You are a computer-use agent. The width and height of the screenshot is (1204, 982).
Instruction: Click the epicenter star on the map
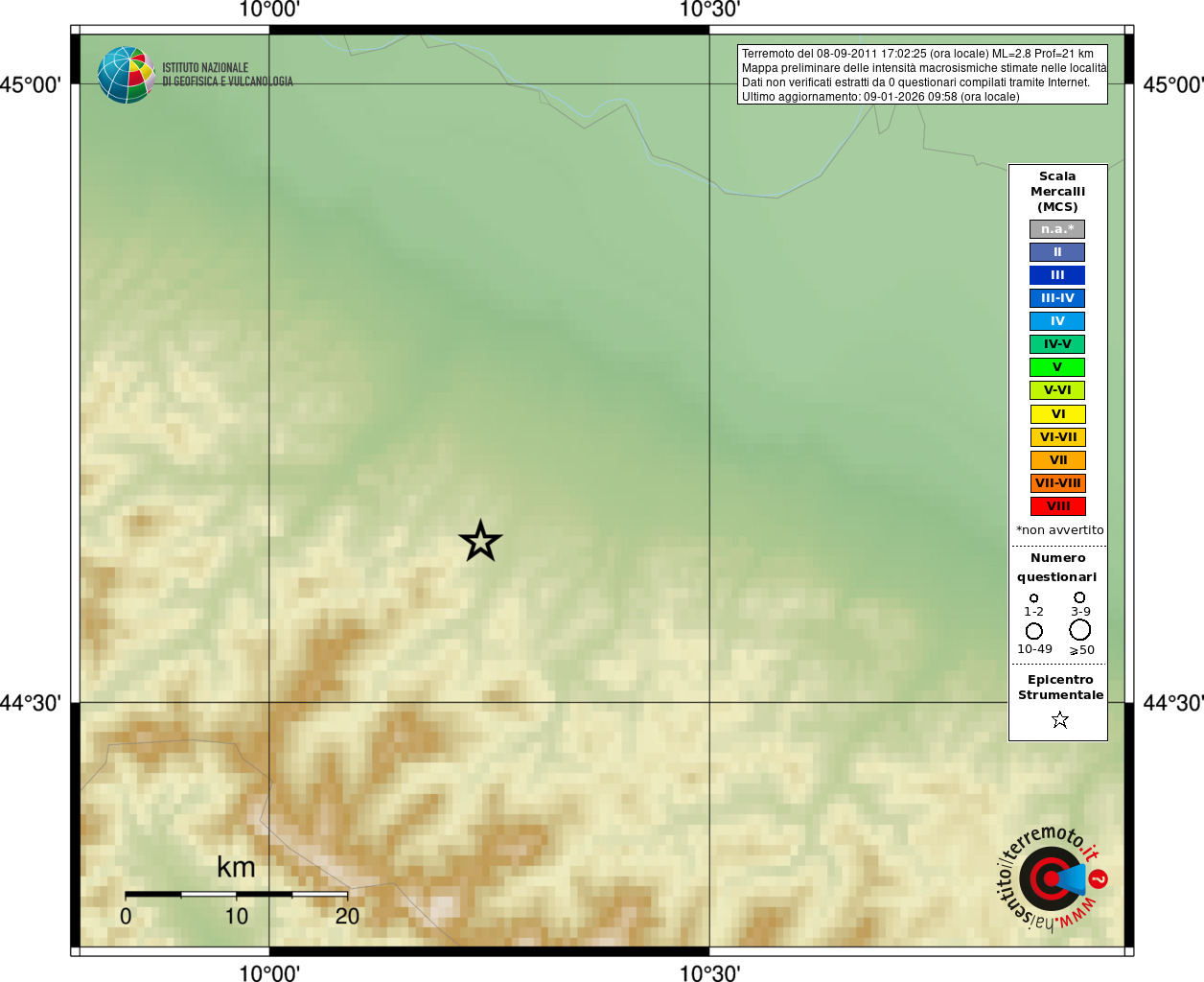pyautogui.click(x=480, y=541)
